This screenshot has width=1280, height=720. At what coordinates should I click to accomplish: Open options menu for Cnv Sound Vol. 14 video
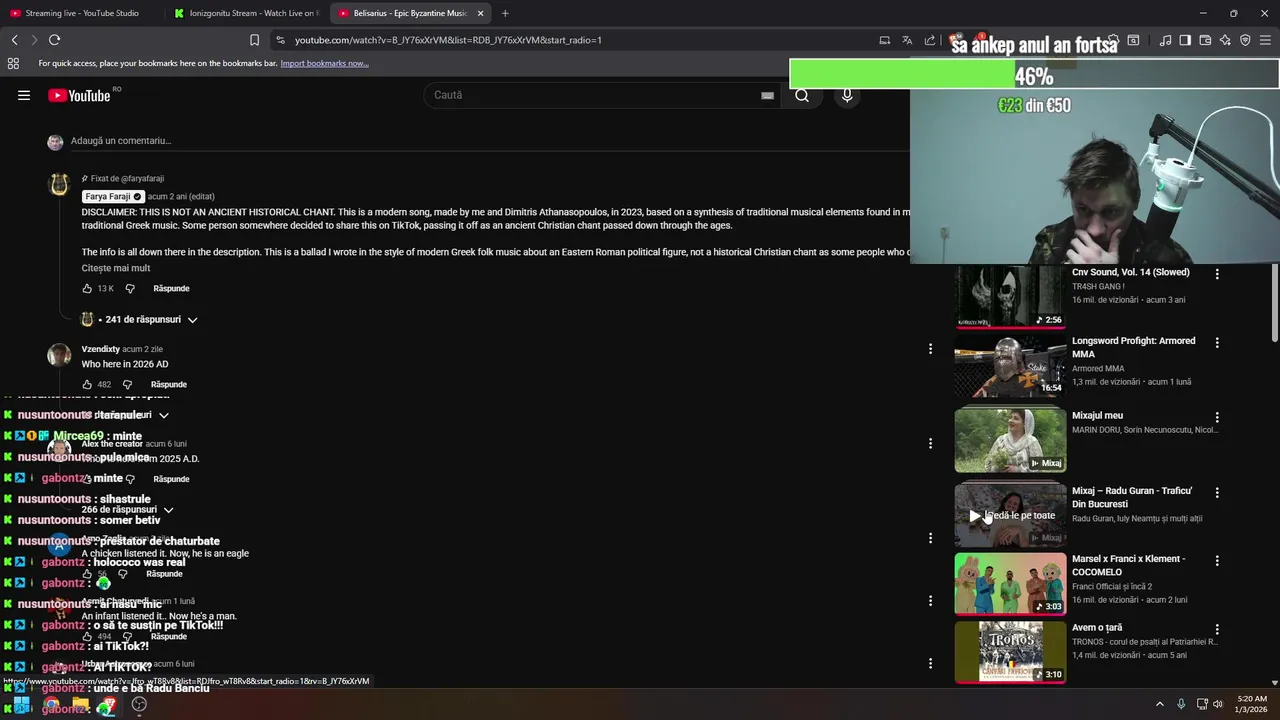coord(1217,273)
